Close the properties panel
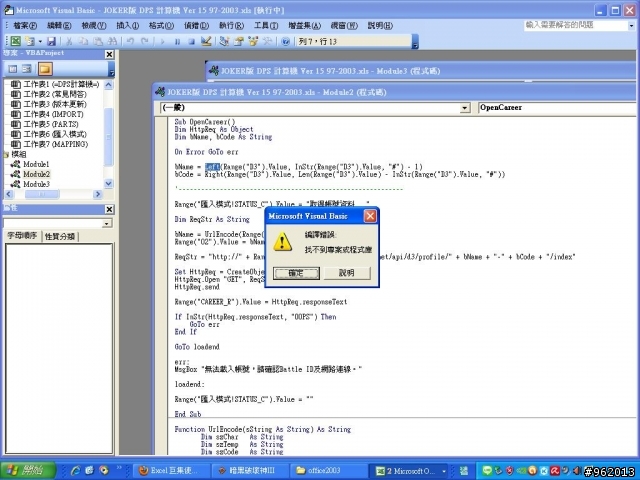640x480 pixels. 109,209
